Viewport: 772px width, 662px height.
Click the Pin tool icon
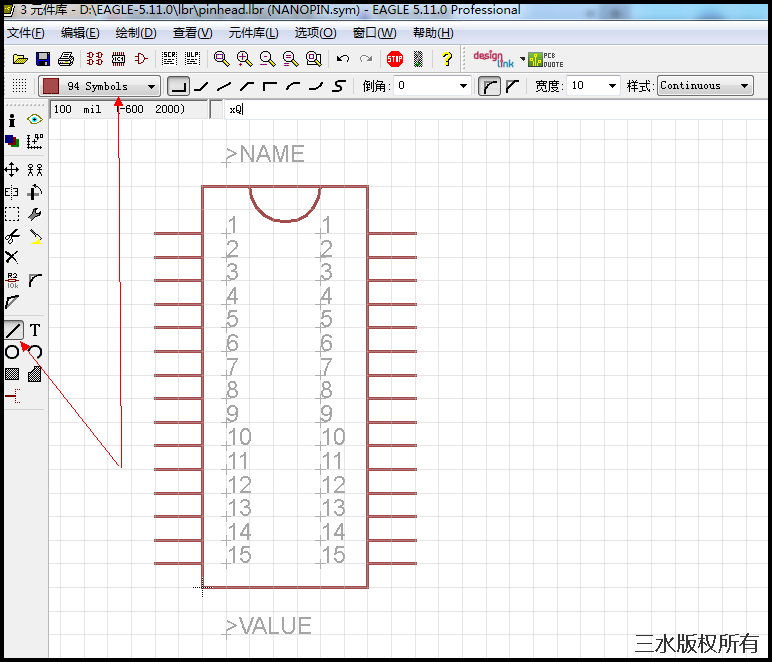[x=12, y=396]
